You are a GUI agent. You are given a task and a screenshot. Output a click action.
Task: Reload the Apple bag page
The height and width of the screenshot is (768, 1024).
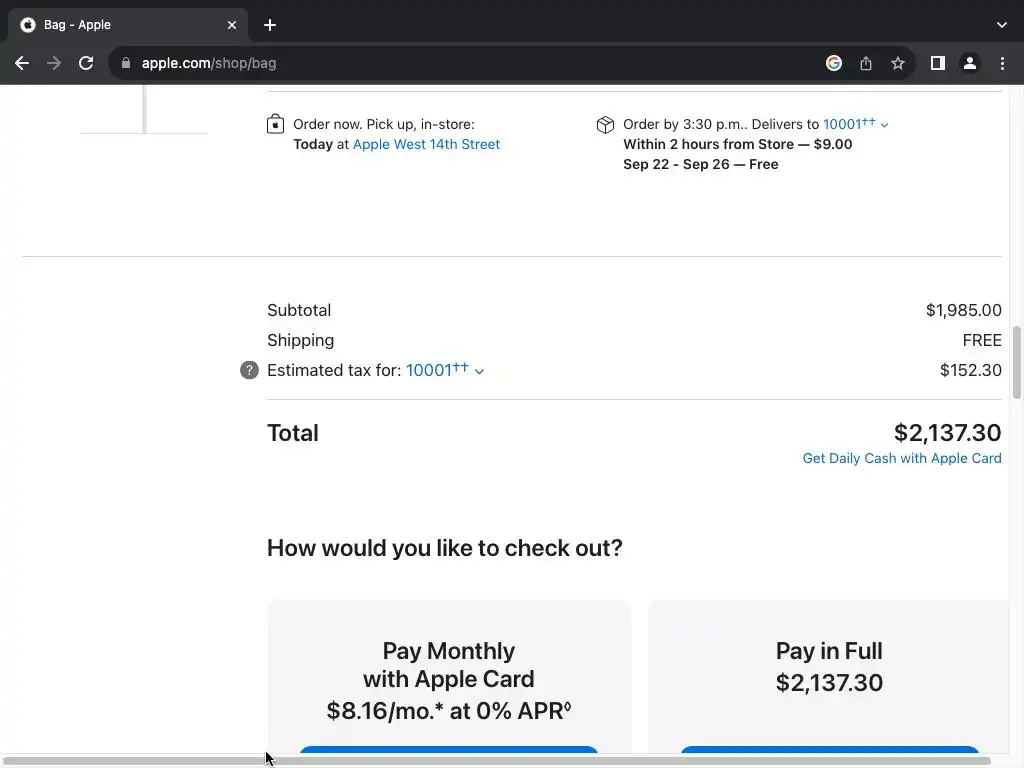tap(86, 63)
